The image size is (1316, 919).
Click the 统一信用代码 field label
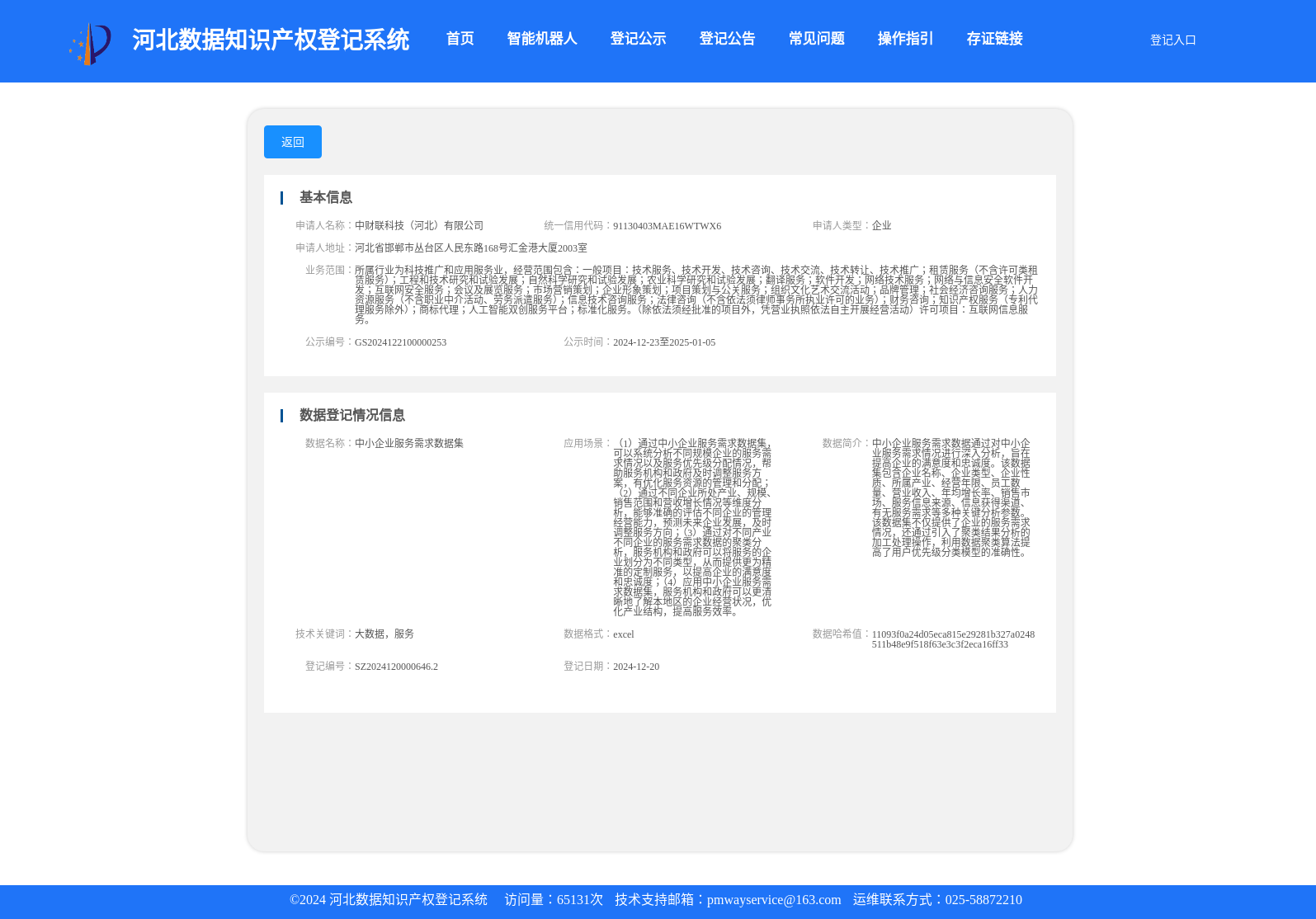pos(578,225)
